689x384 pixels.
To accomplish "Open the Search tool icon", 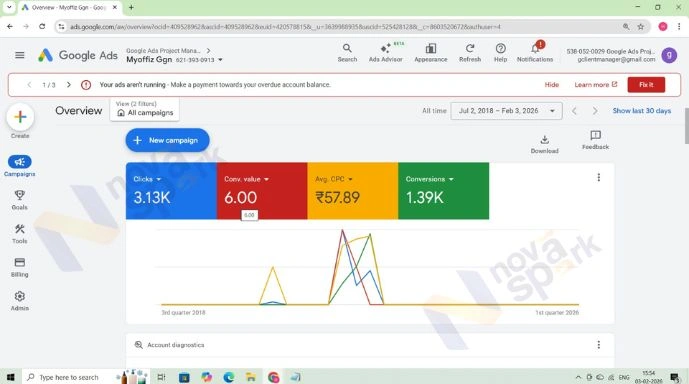I will 347,53.
